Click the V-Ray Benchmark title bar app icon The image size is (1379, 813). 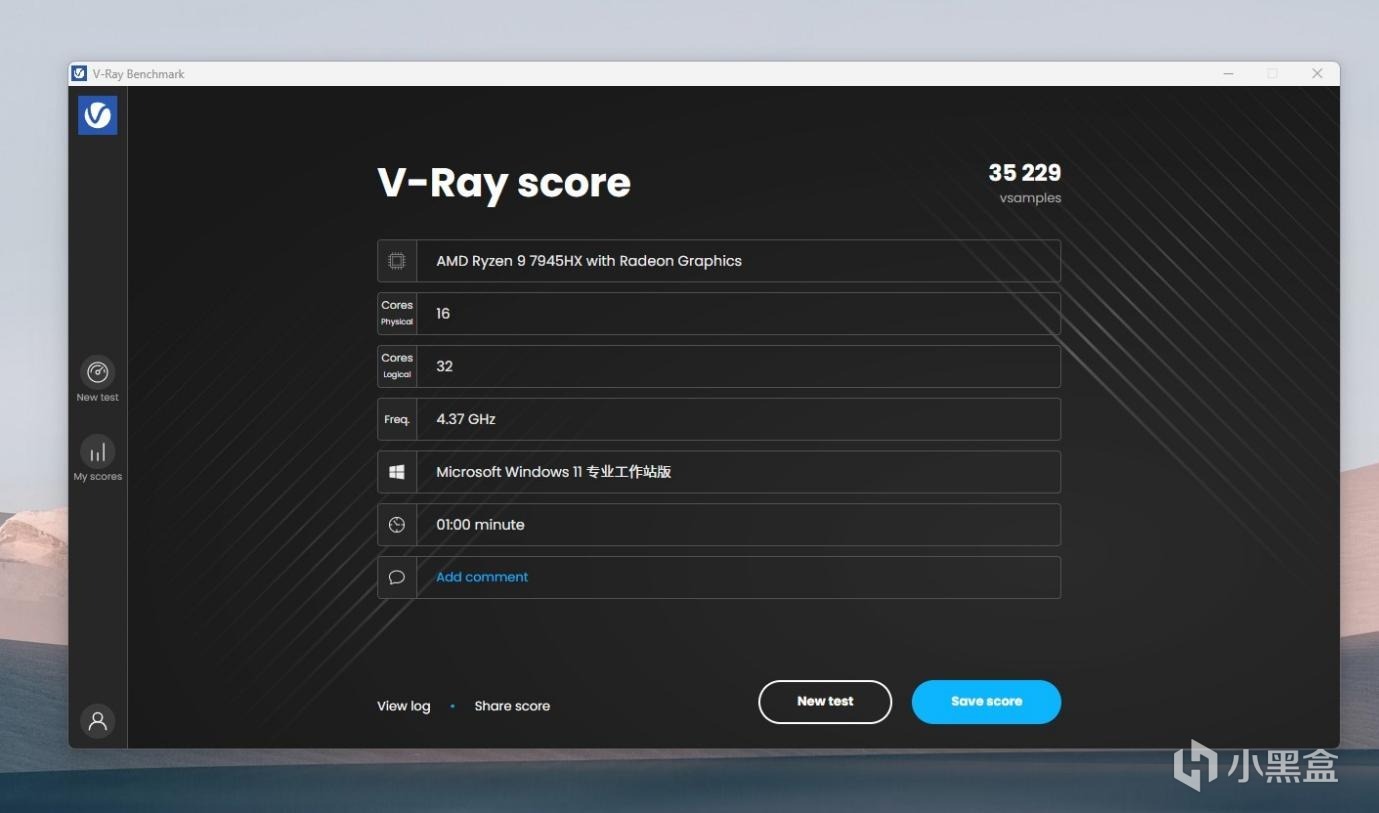pos(79,73)
